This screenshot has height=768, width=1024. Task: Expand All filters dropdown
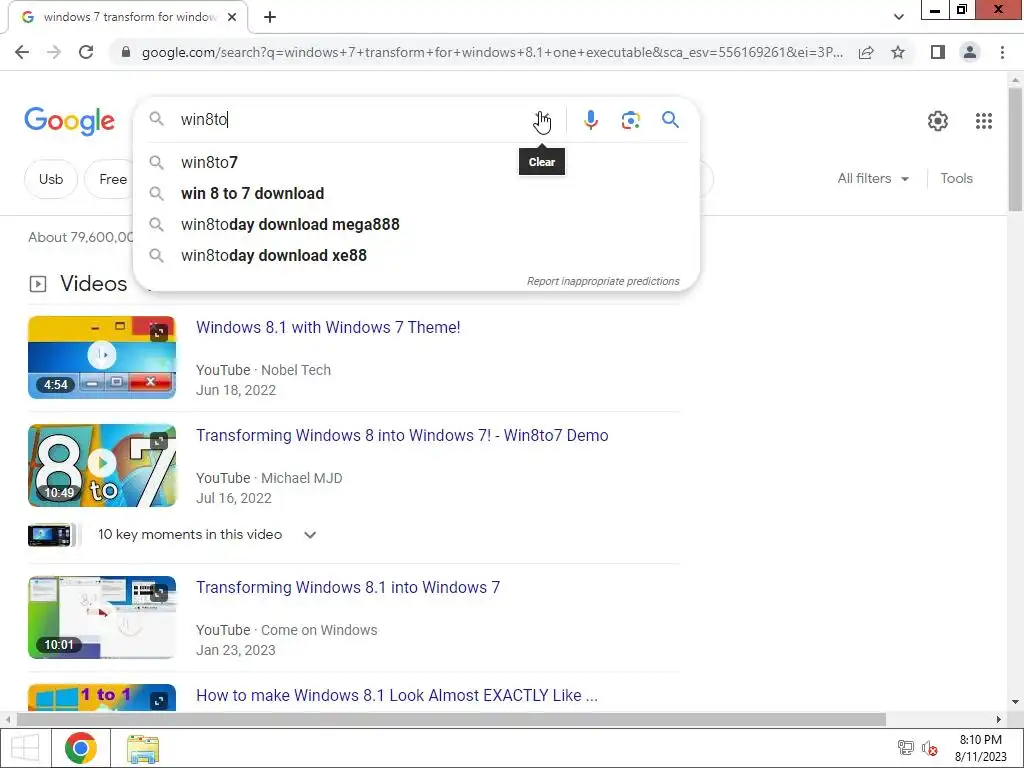click(872, 178)
